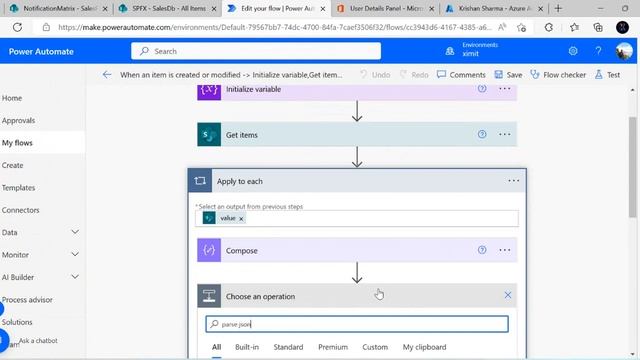This screenshot has width=640, height=360.
Task: Open the favorites list icon
Action: pos(574,27)
